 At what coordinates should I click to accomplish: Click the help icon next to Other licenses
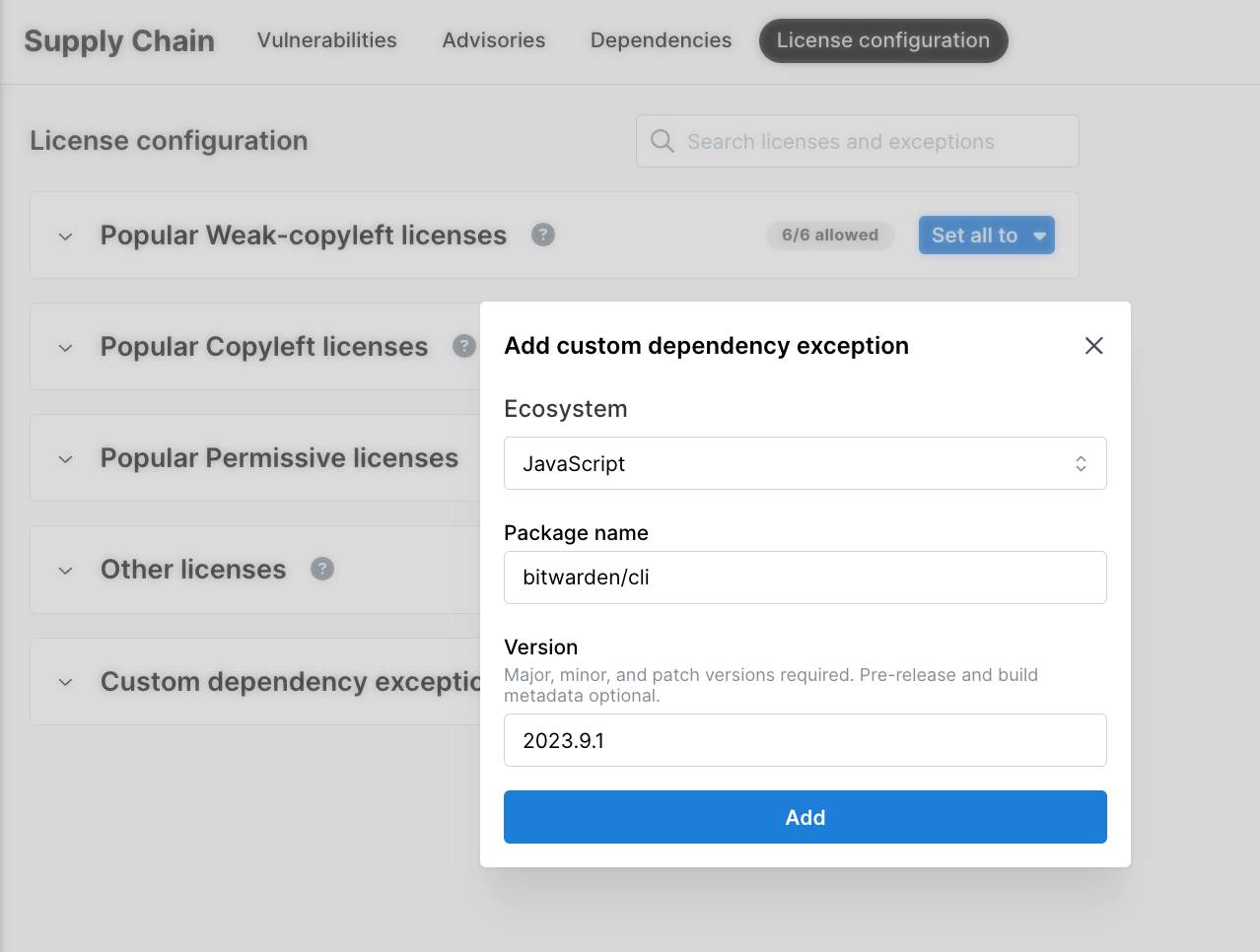point(321,569)
